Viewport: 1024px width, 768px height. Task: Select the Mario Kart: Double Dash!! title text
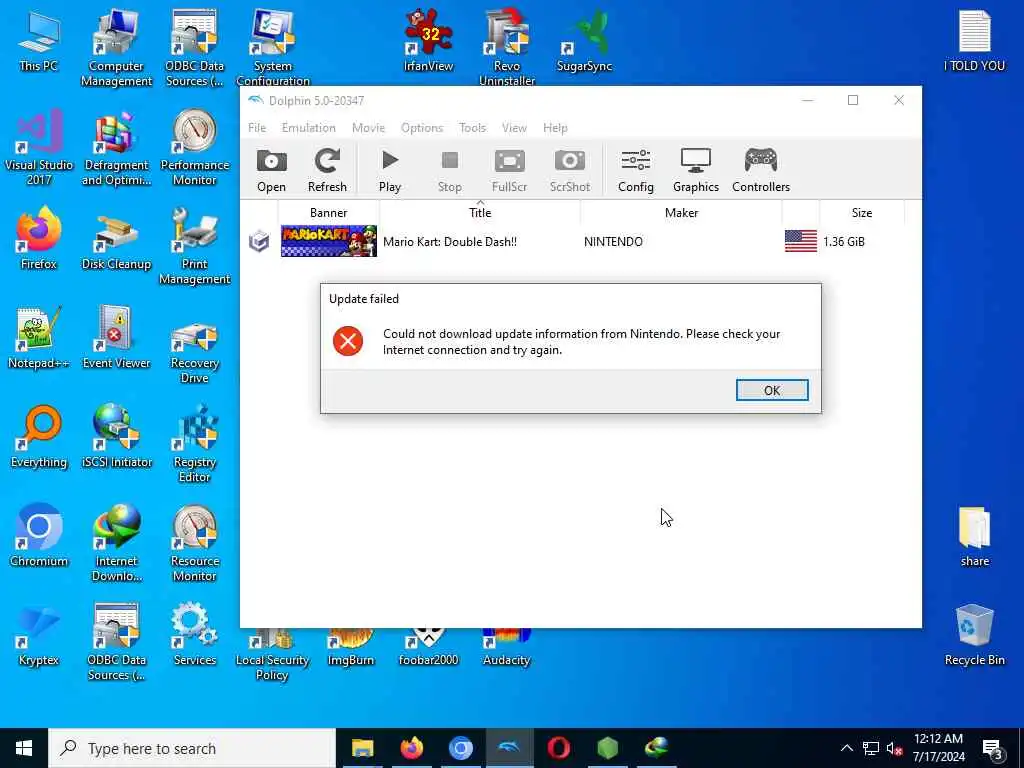(450, 242)
